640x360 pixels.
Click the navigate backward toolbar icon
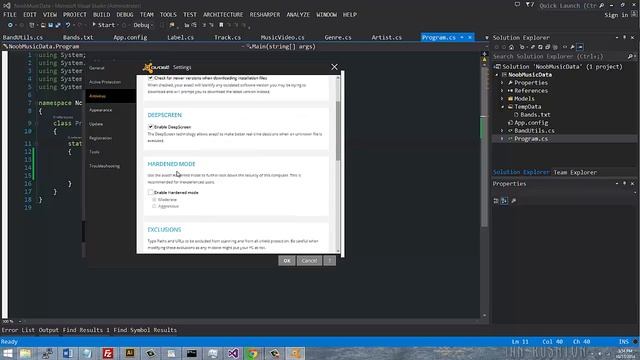click(x=10, y=25)
